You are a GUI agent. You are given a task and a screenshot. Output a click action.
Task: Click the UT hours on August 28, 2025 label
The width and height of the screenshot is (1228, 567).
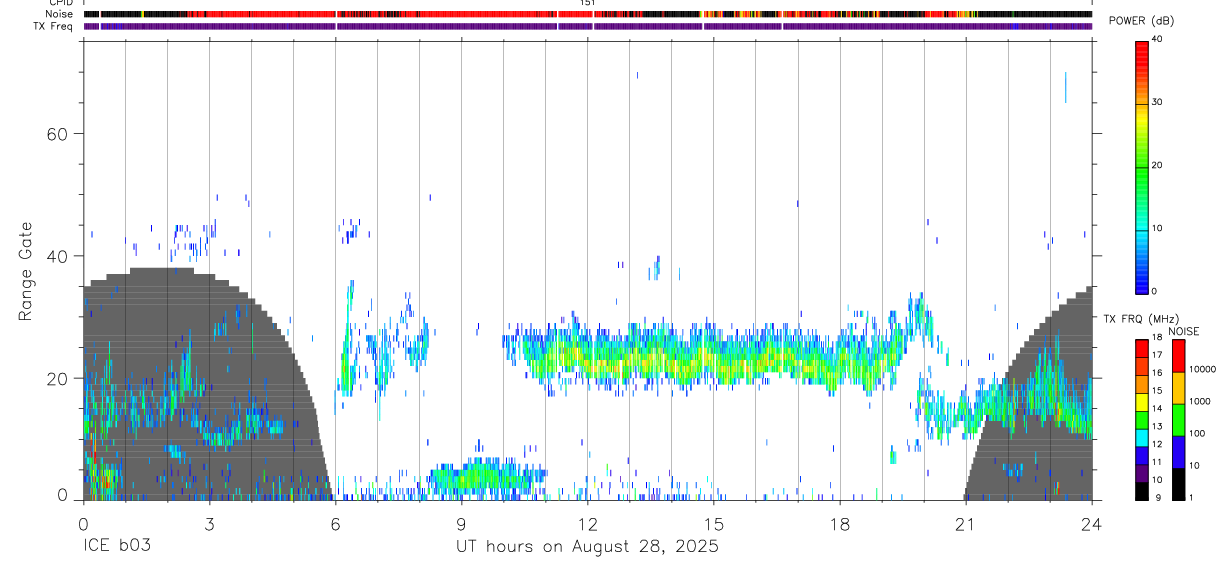click(x=587, y=547)
